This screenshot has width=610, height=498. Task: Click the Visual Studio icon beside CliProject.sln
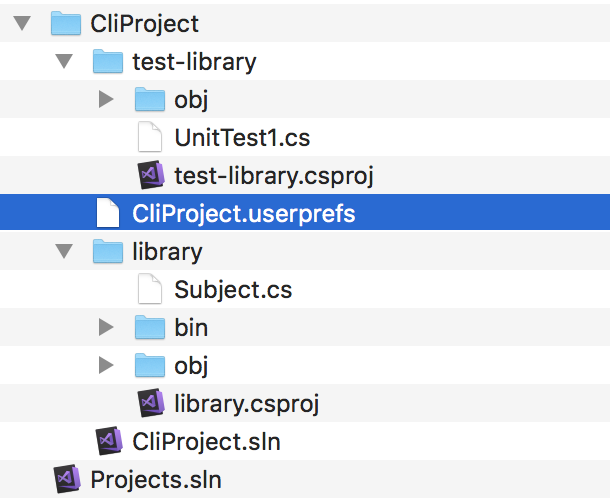pos(108,441)
